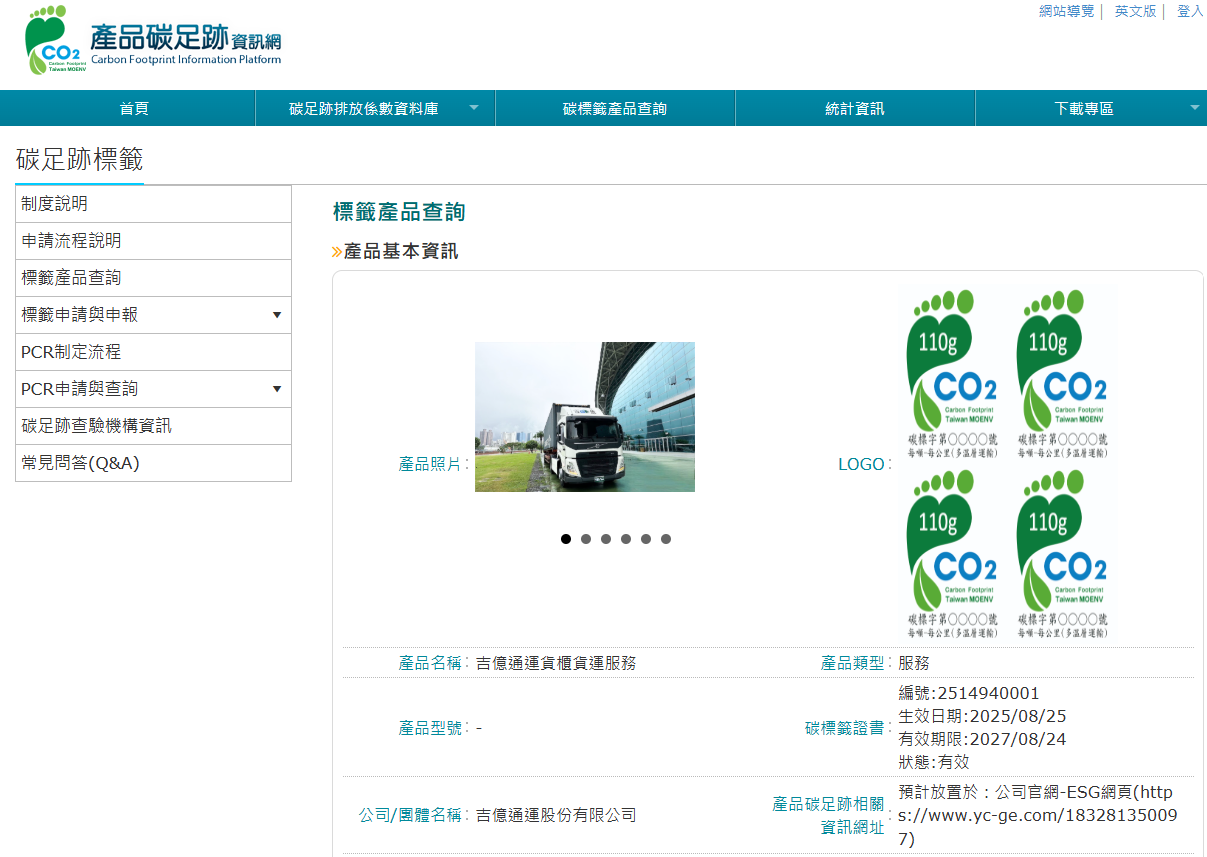Open the 網站導覽 link

(1067, 11)
